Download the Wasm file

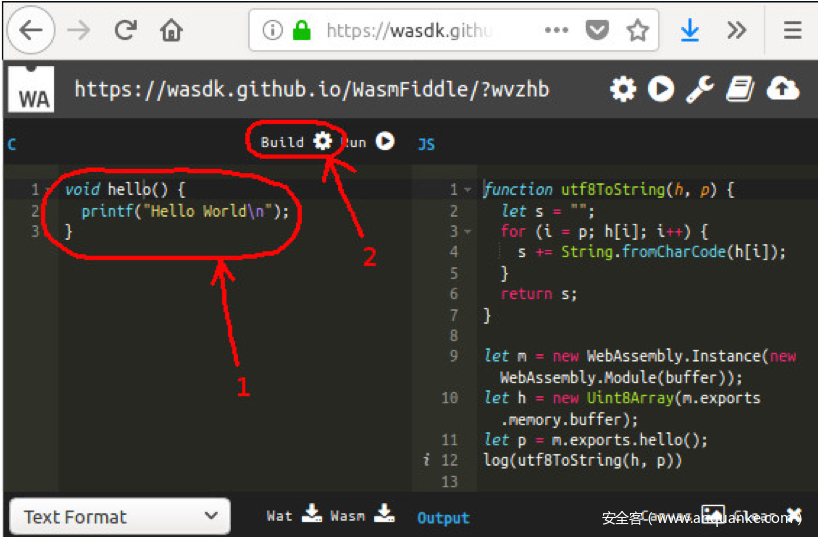[x=347, y=517]
